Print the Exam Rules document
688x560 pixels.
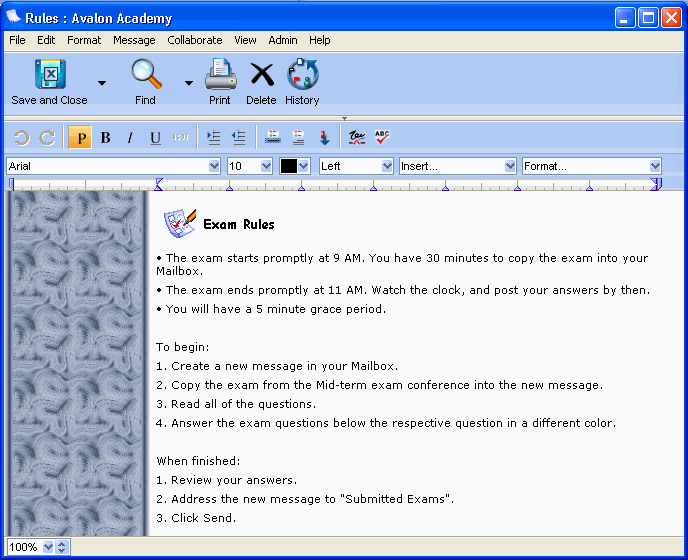point(220,75)
